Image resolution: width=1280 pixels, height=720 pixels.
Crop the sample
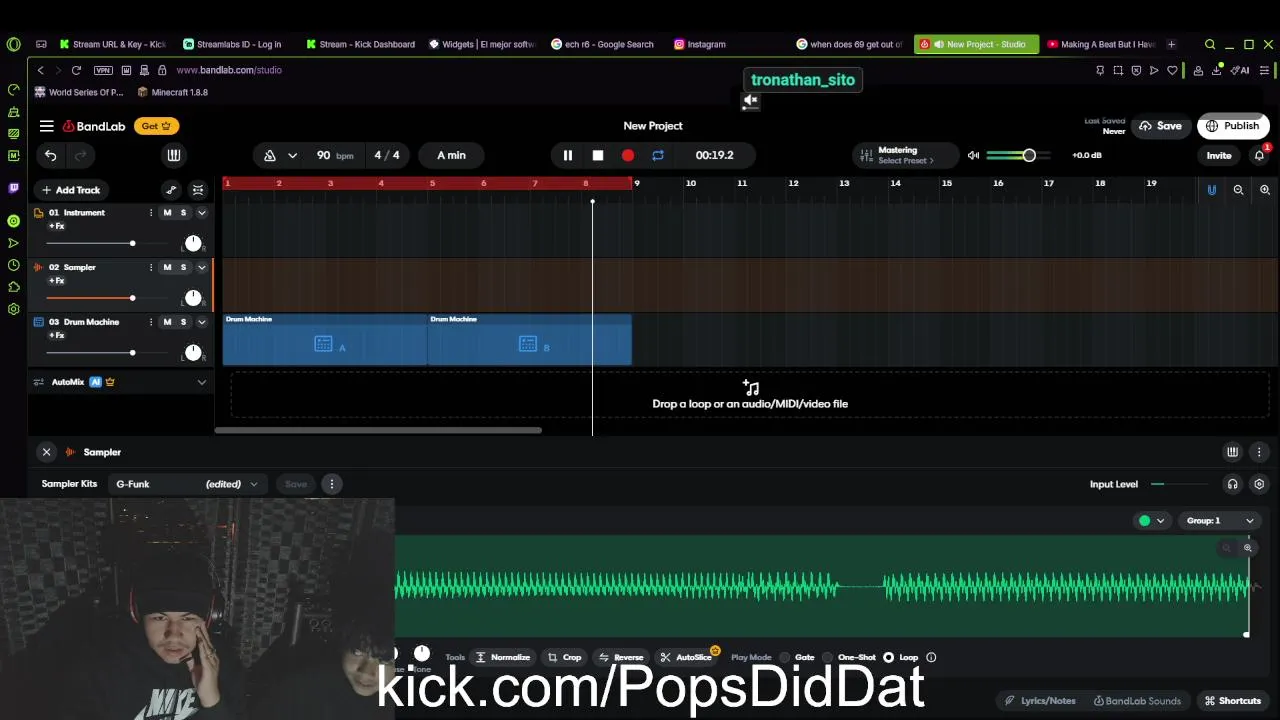point(564,657)
